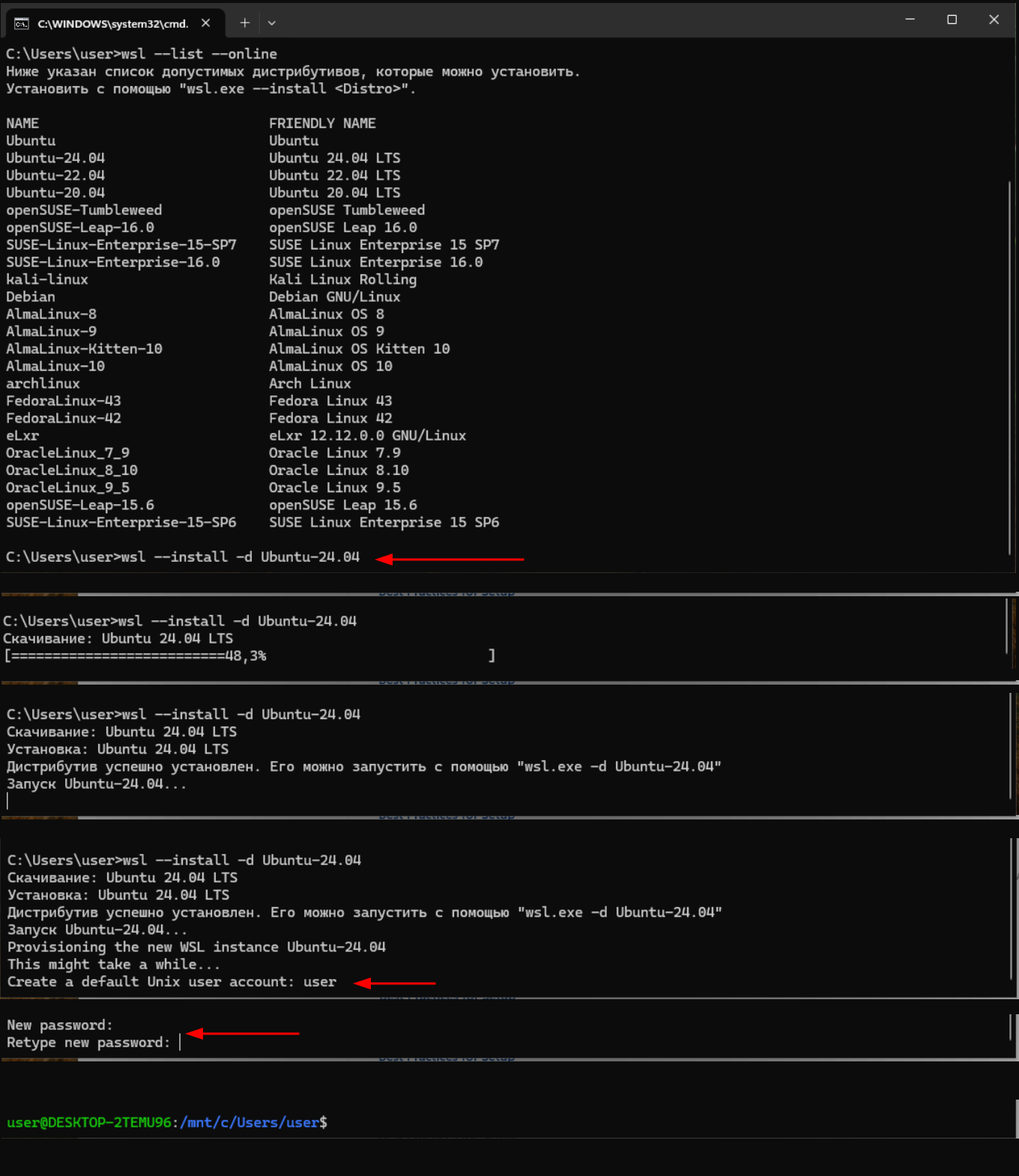Close the cmd.exe terminal tab
Image resolution: width=1019 pixels, height=1176 pixels.
point(205,23)
